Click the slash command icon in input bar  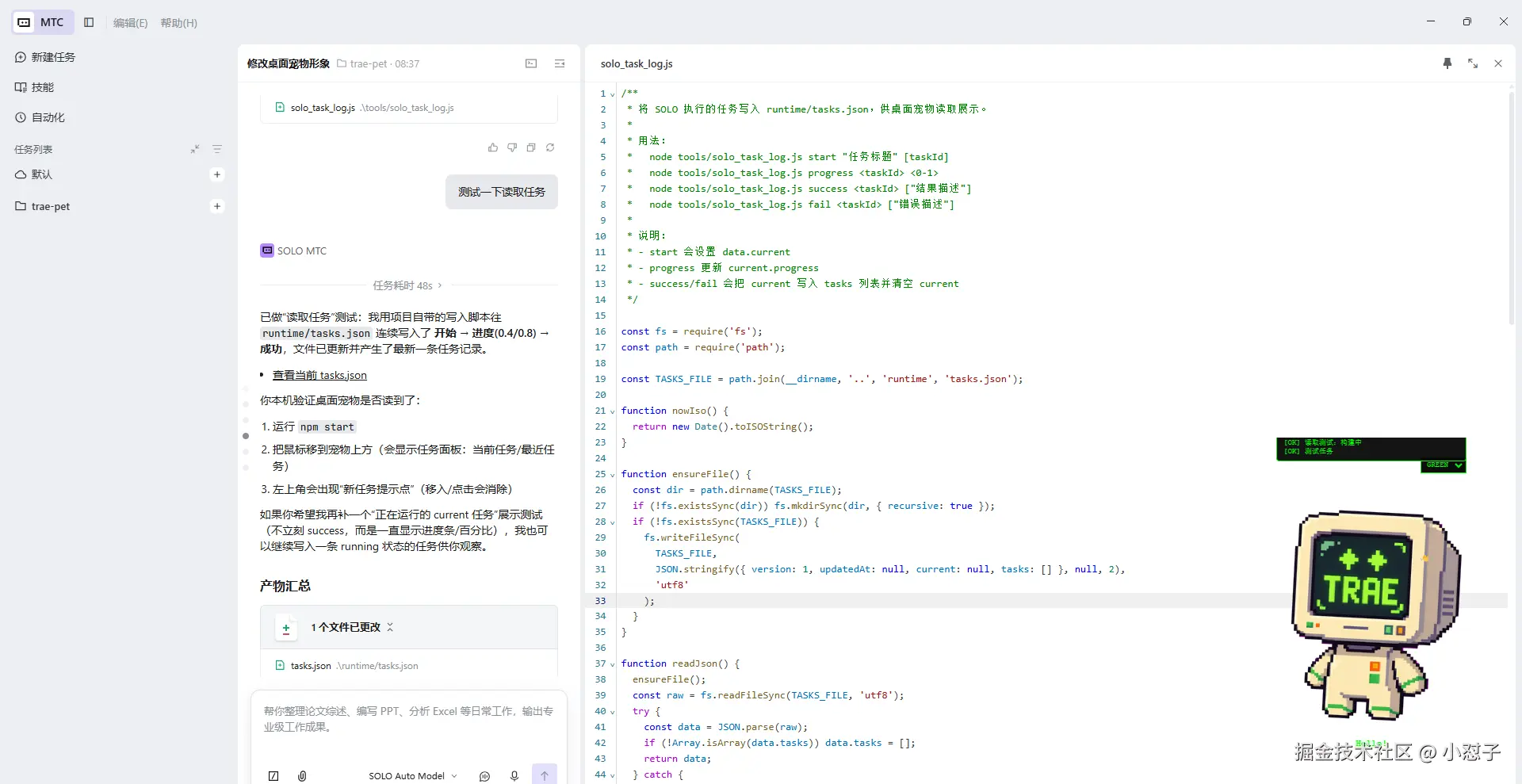[273, 776]
